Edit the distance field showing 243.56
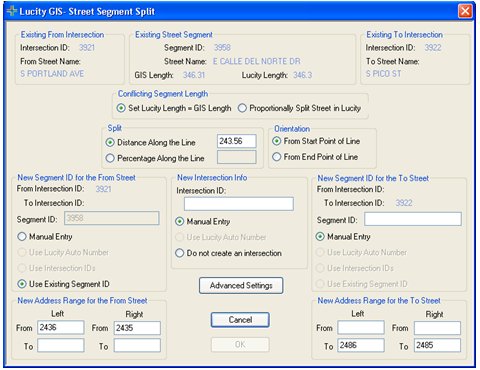The image size is (480, 370). 237,141
